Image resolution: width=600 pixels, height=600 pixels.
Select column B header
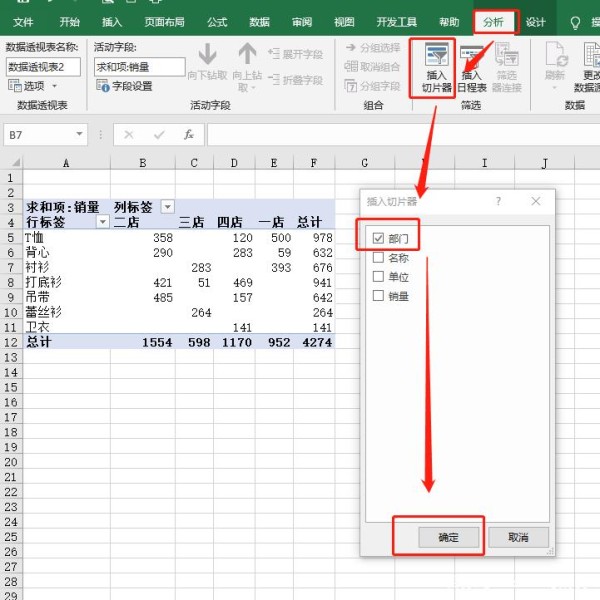143,163
